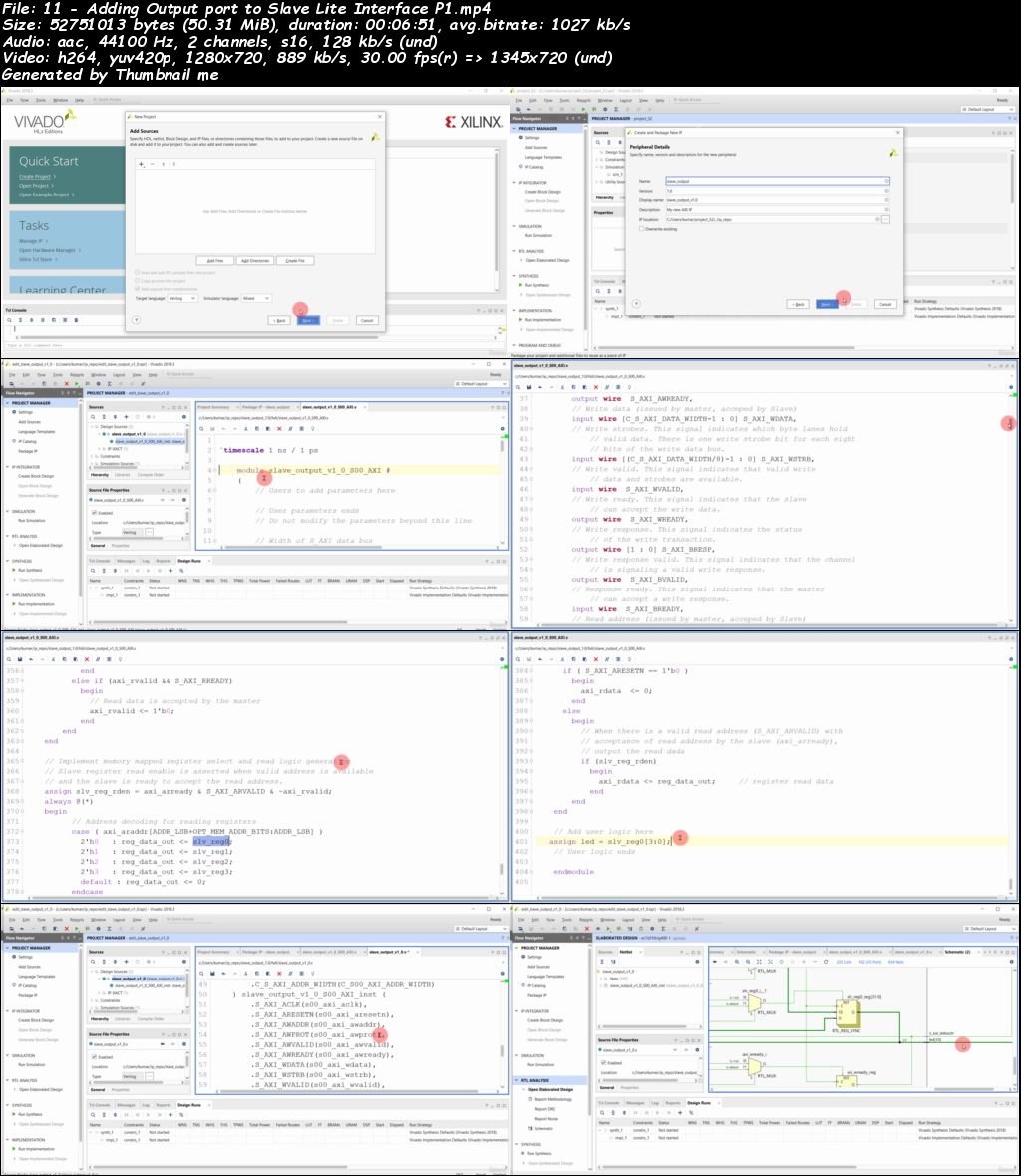This screenshot has height=1176, width=1021.
Task: Select the slave_output_v1_0.v tab above the S00_AXI_inst code
Action: 388,952
